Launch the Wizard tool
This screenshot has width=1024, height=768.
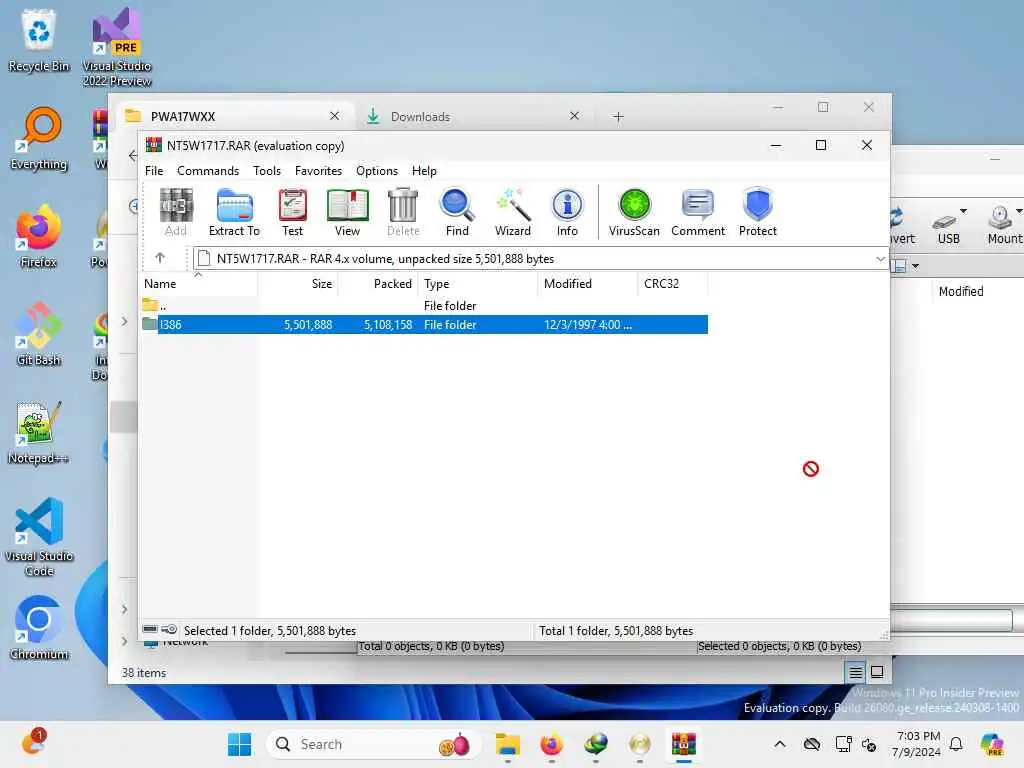tap(513, 212)
